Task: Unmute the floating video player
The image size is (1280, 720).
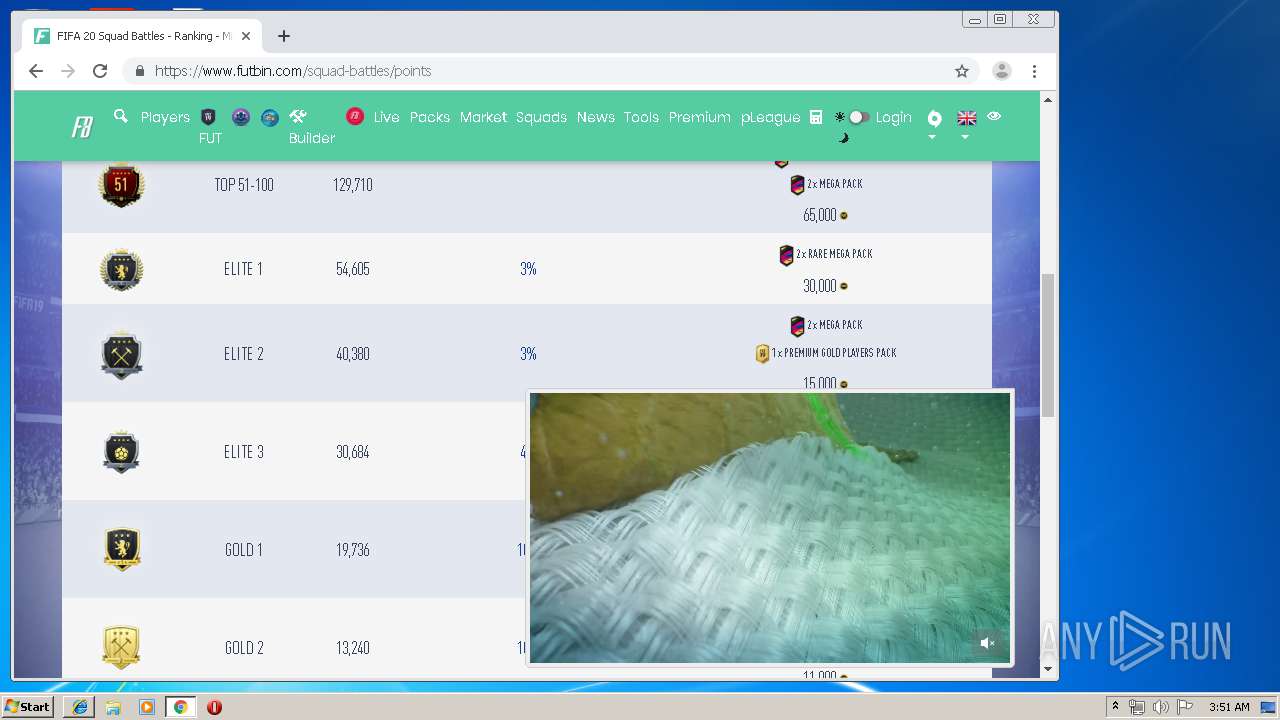Action: pyautogui.click(x=988, y=643)
